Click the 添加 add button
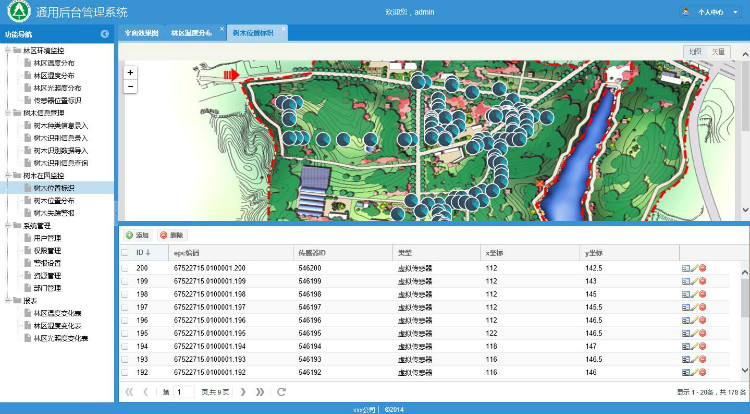The height and width of the screenshot is (414, 750). (137, 235)
